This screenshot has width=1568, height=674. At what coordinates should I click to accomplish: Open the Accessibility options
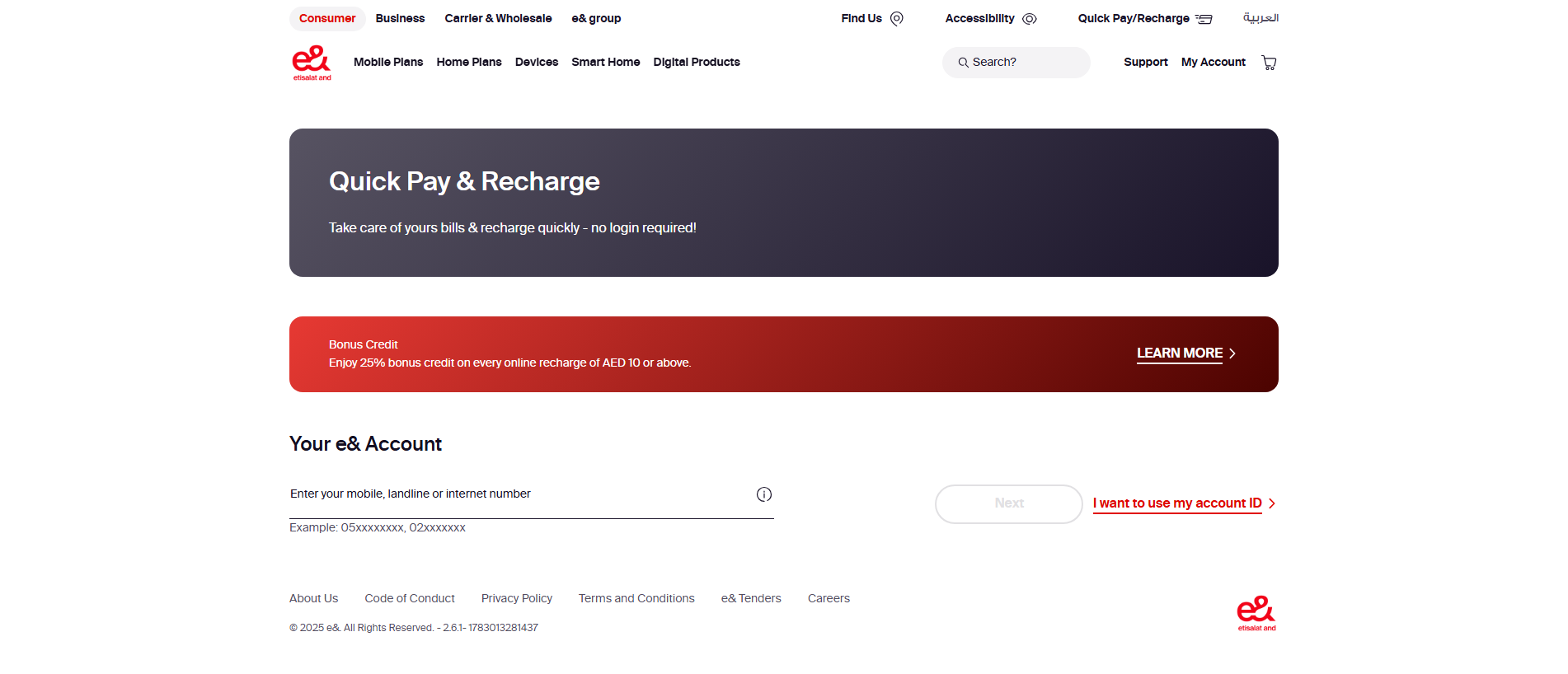pyautogui.click(x=979, y=18)
